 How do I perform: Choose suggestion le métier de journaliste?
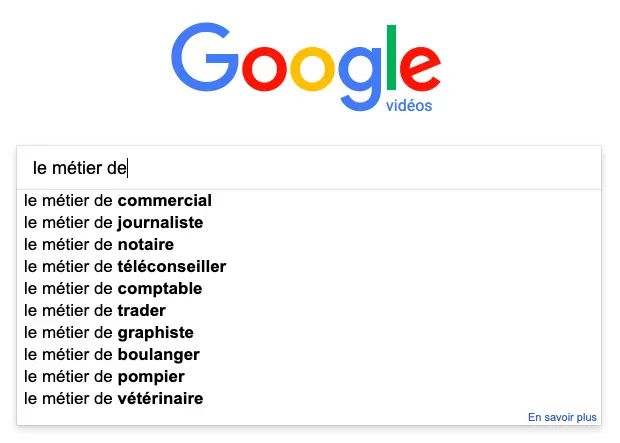point(309,223)
